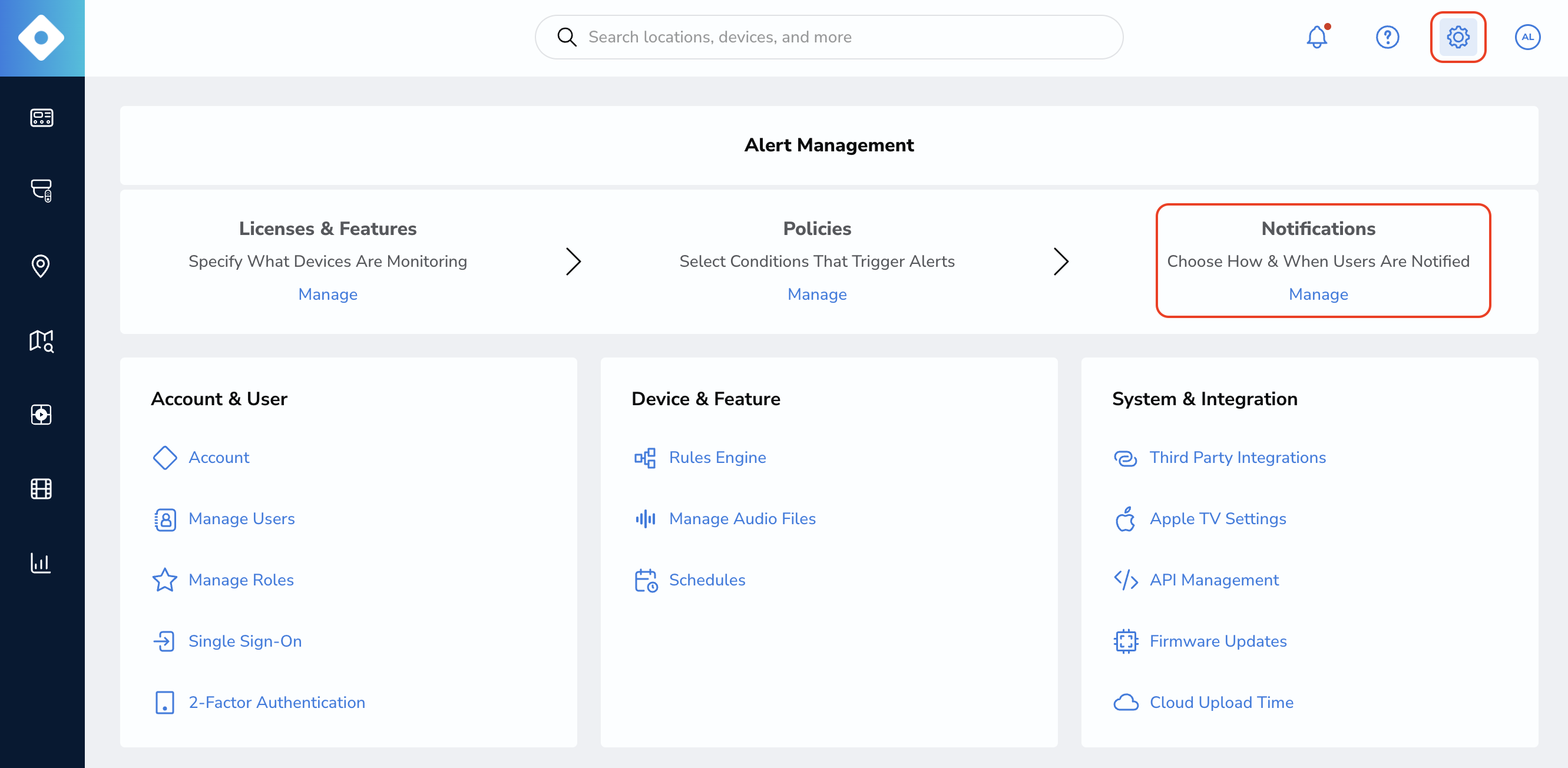Open Manage Users
1568x768 pixels.
[x=242, y=519]
